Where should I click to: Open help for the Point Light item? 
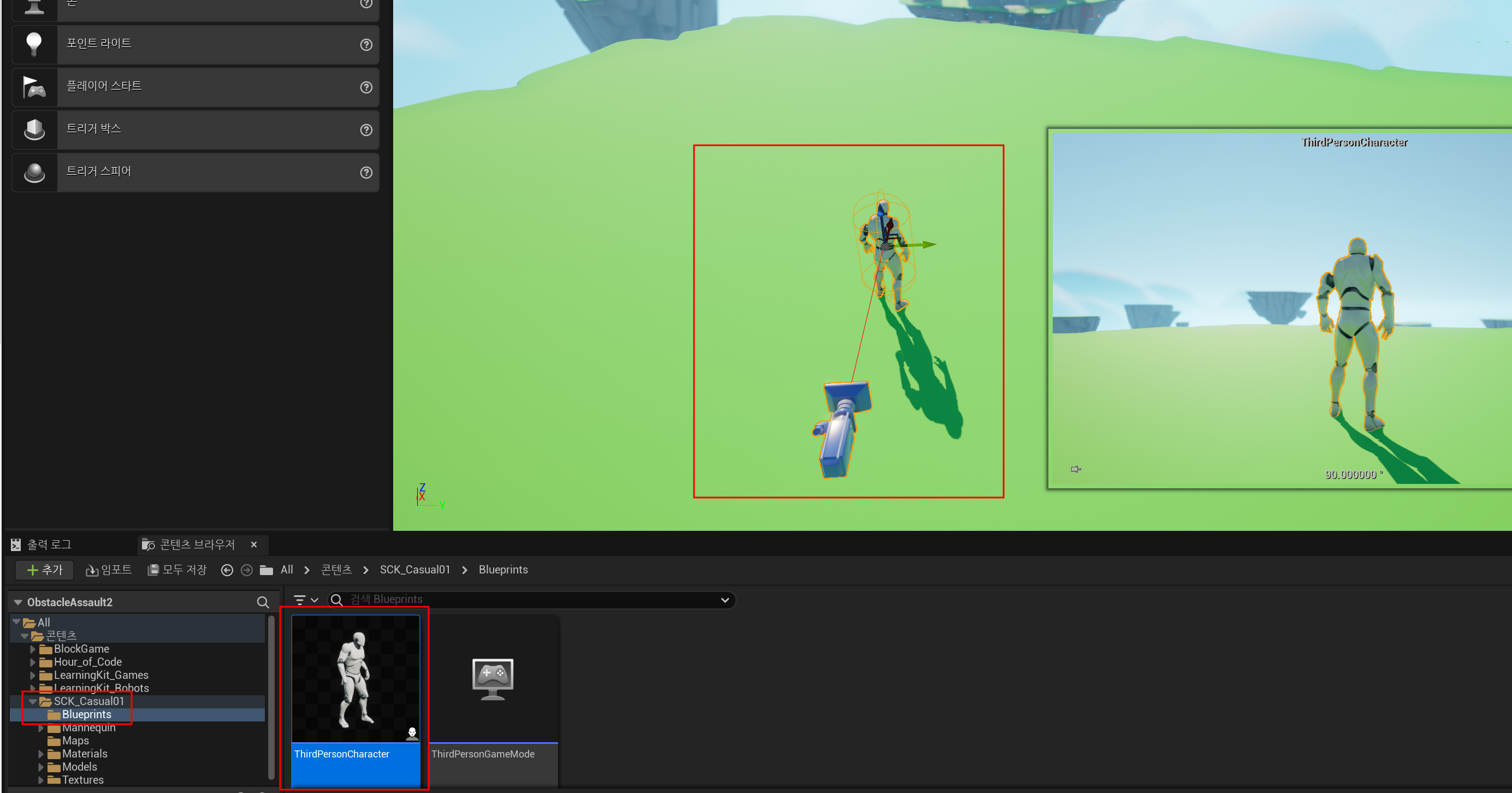(366, 45)
